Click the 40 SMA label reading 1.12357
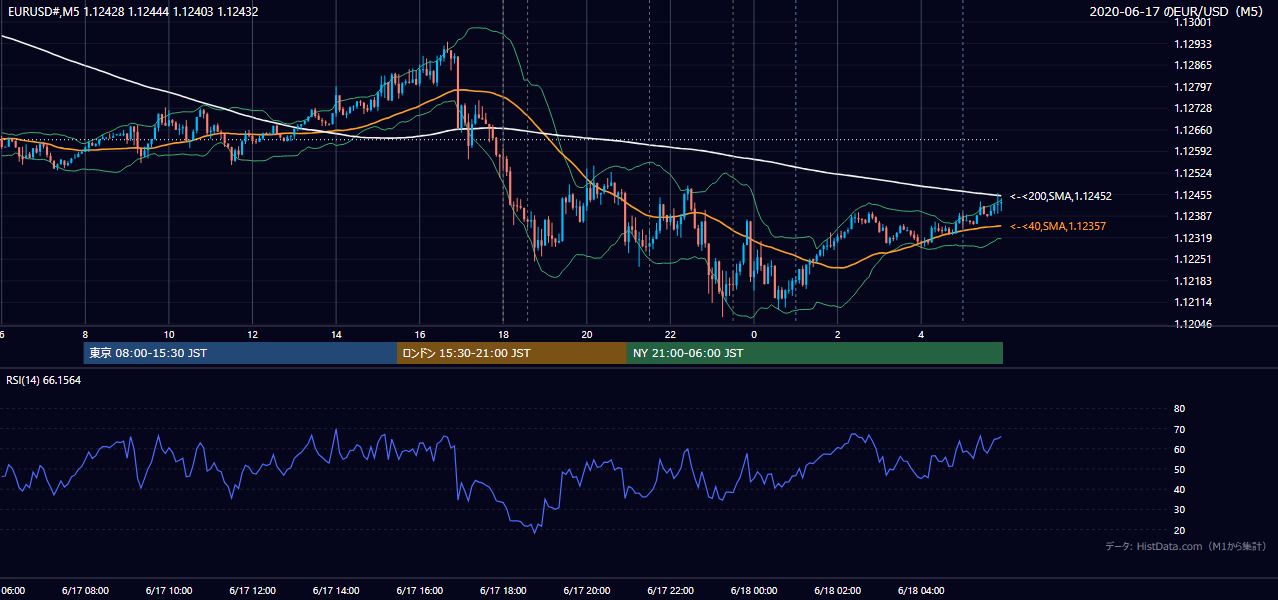The height and width of the screenshot is (600, 1278). (x=1058, y=227)
